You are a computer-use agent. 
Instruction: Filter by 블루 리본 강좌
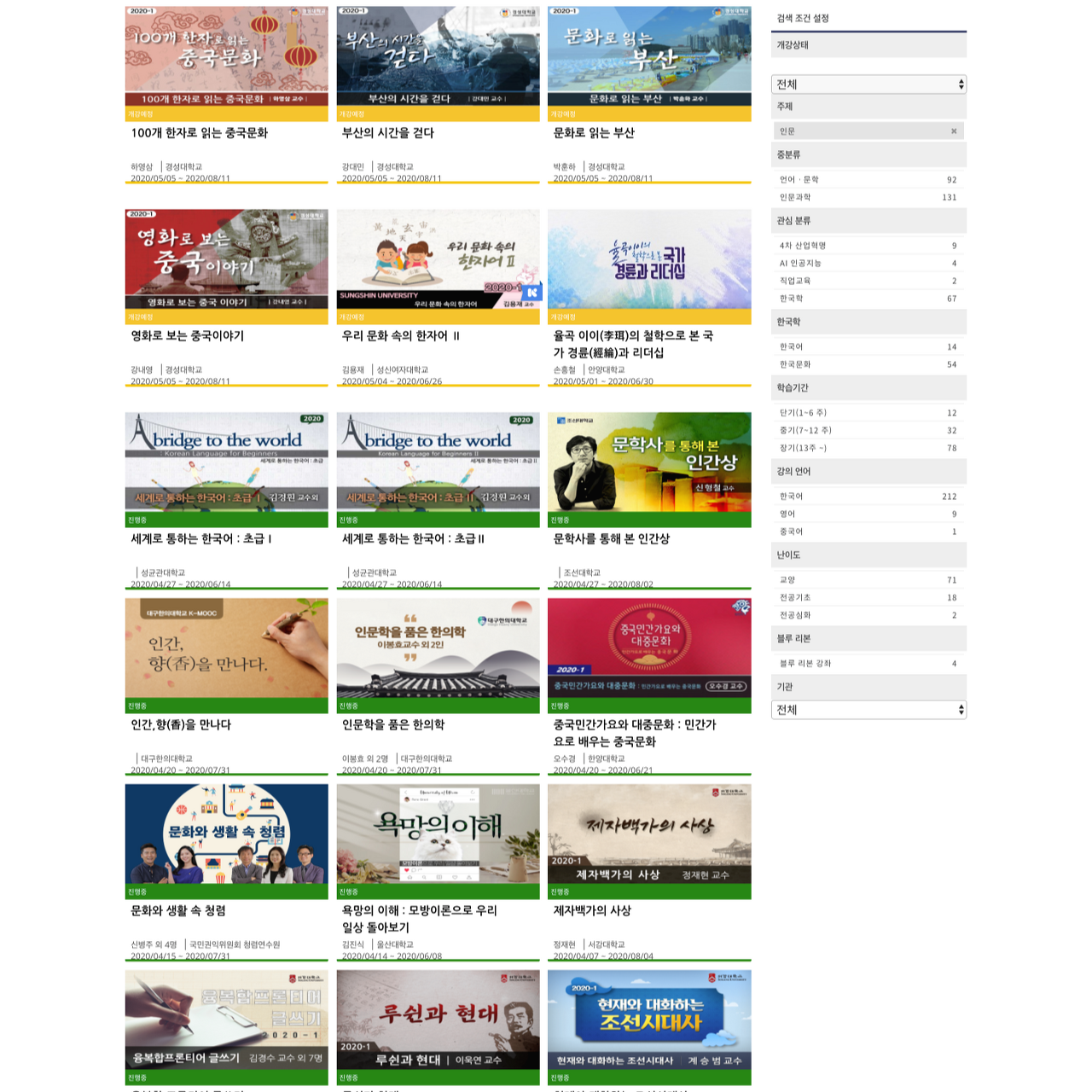pyautogui.click(x=868, y=664)
